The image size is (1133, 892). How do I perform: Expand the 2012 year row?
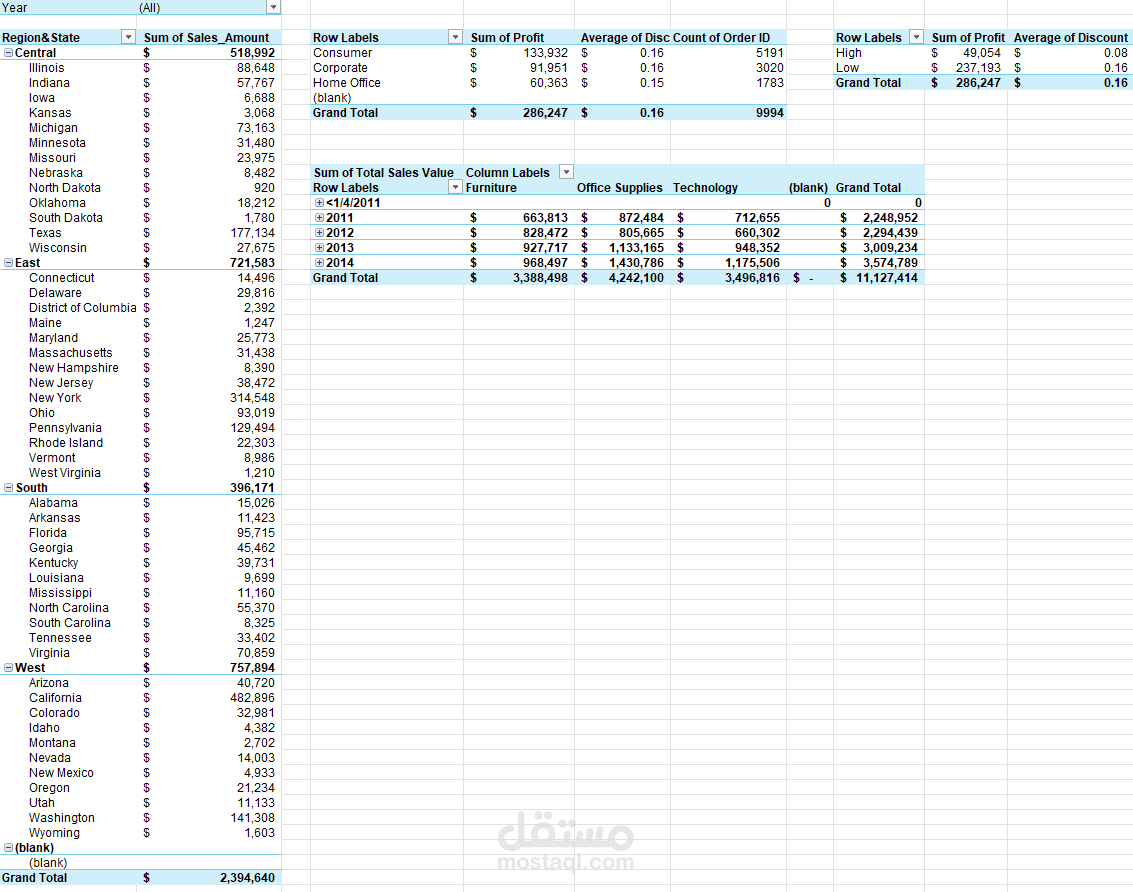tap(319, 233)
